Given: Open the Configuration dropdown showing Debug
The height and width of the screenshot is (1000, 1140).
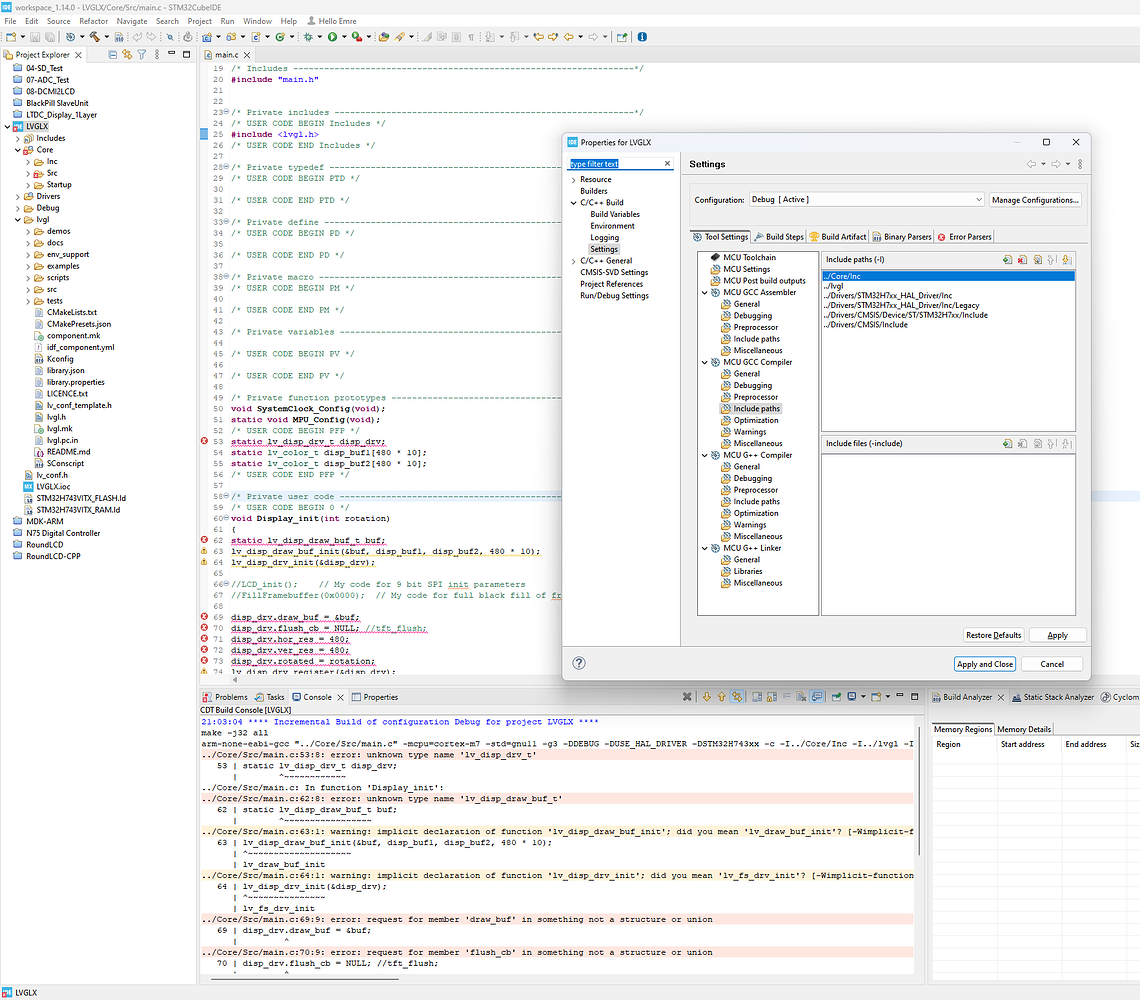Looking at the screenshot, I should point(866,200).
